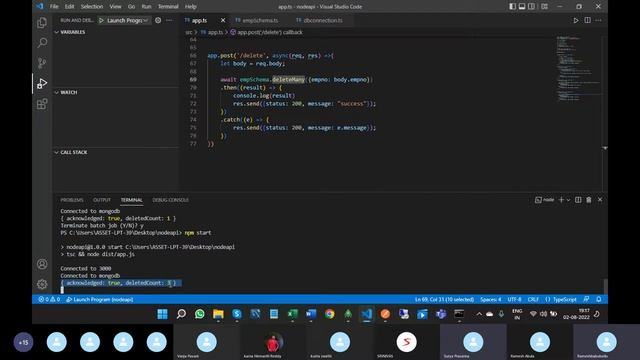Open Windows Start menu
Viewport: 640px width, 360px height.
[x=162, y=313]
